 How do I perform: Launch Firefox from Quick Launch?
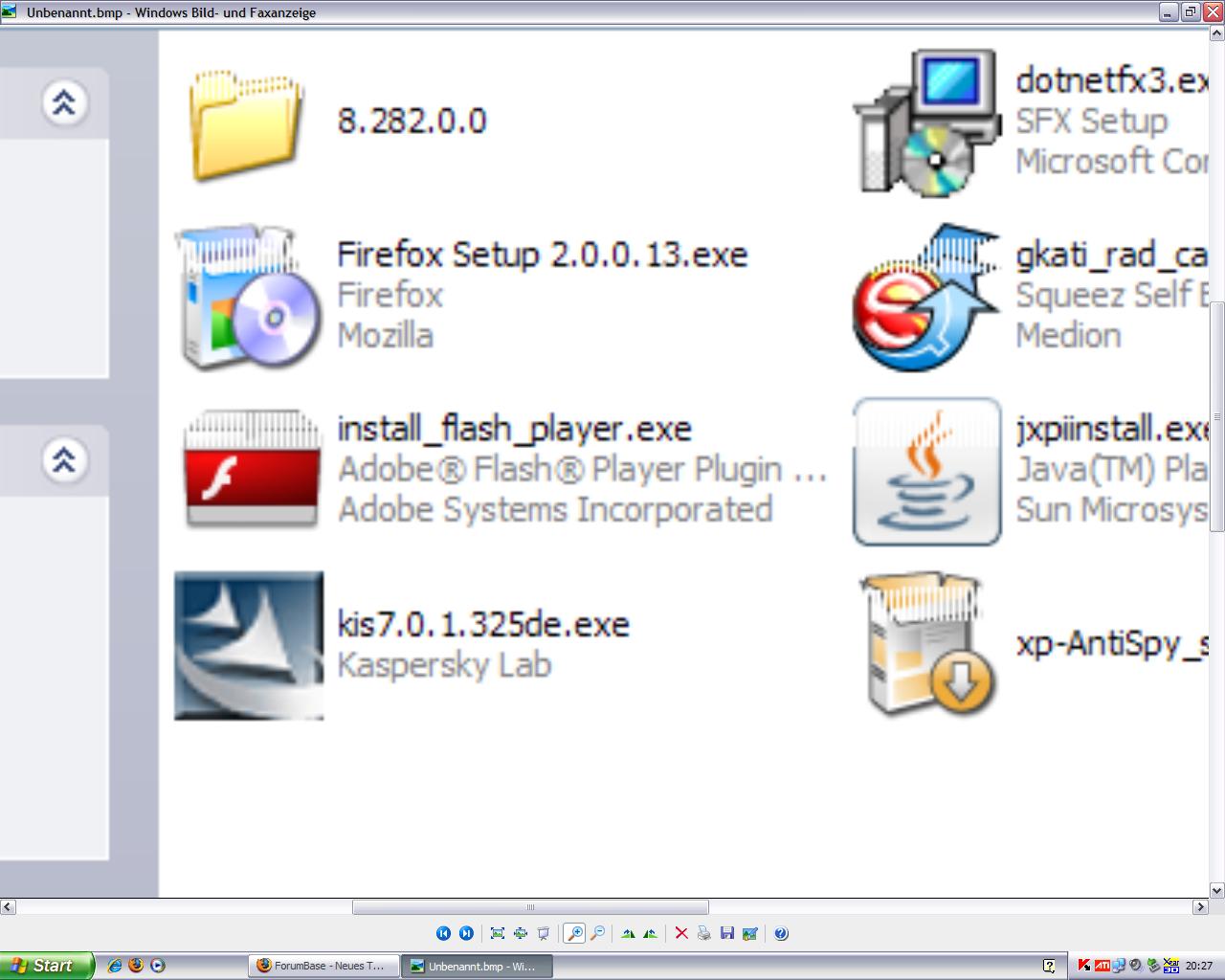[x=136, y=966]
